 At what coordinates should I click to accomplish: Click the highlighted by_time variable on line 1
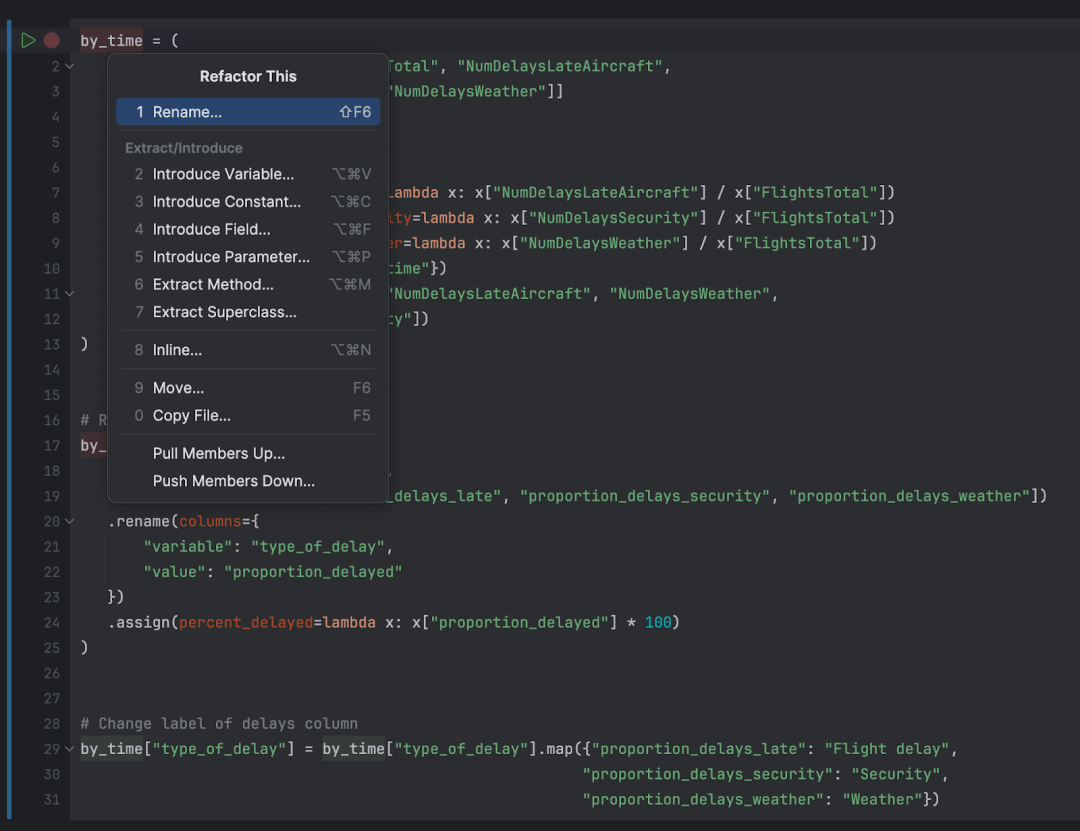(110, 39)
